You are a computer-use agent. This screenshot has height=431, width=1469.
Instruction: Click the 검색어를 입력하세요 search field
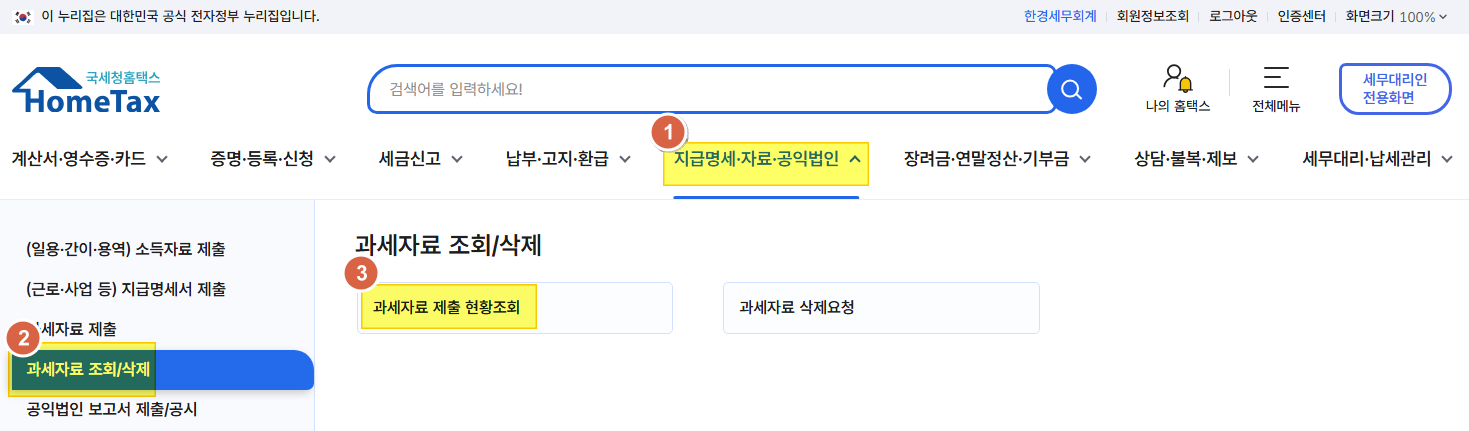click(x=712, y=89)
